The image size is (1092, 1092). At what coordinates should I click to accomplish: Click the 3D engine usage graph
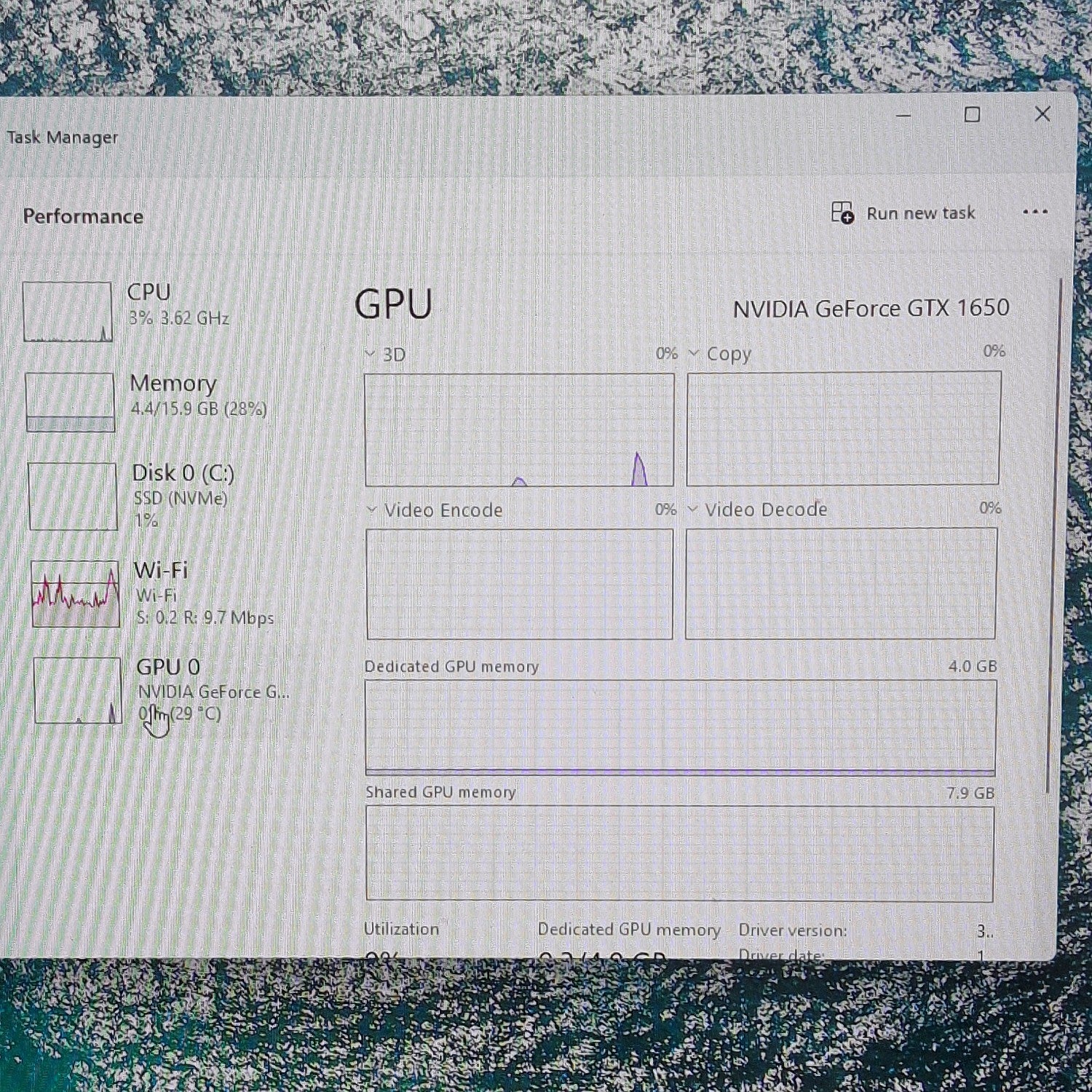(519, 430)
